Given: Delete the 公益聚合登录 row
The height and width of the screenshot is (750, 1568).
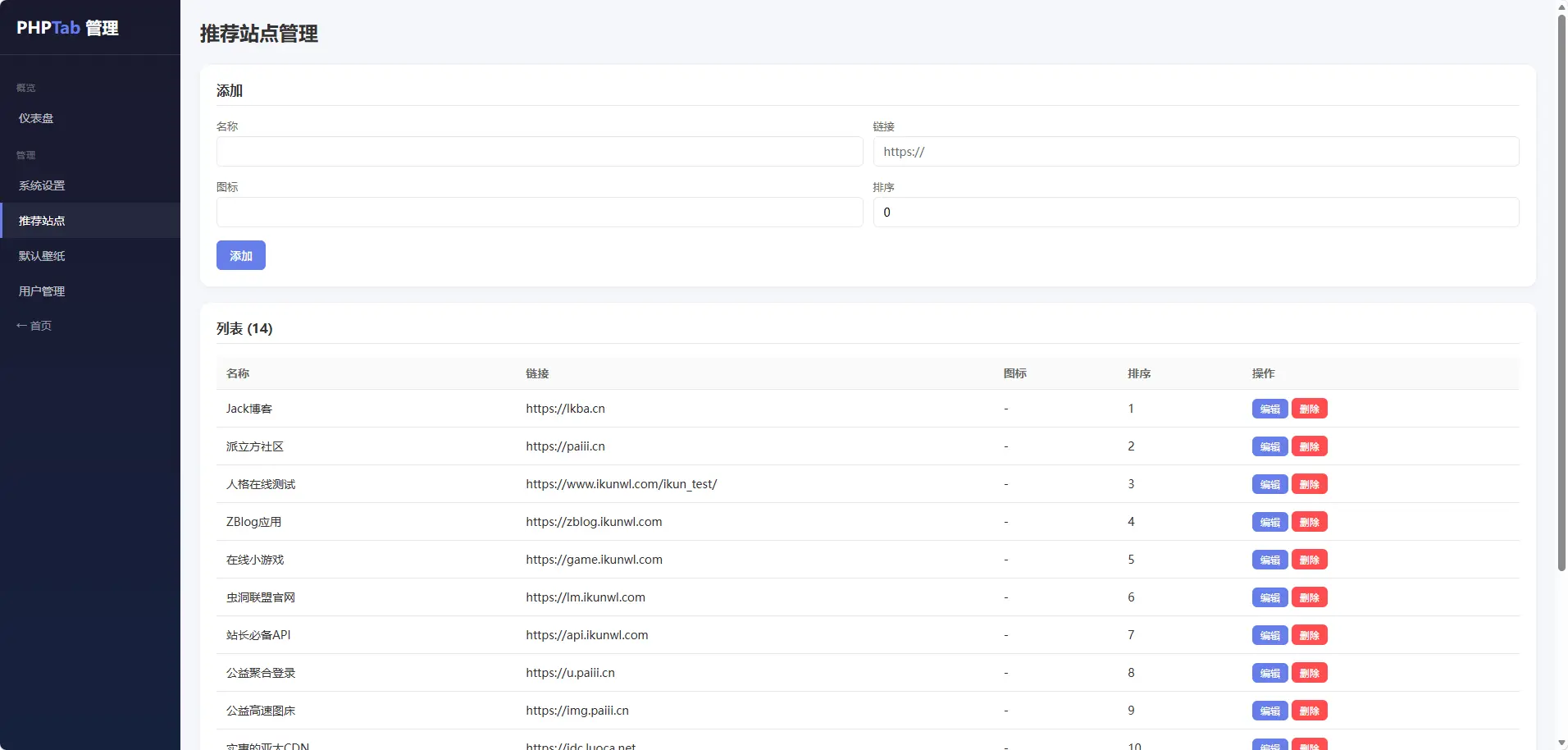Looking at the screenshot, I should tap(1309, 673).
